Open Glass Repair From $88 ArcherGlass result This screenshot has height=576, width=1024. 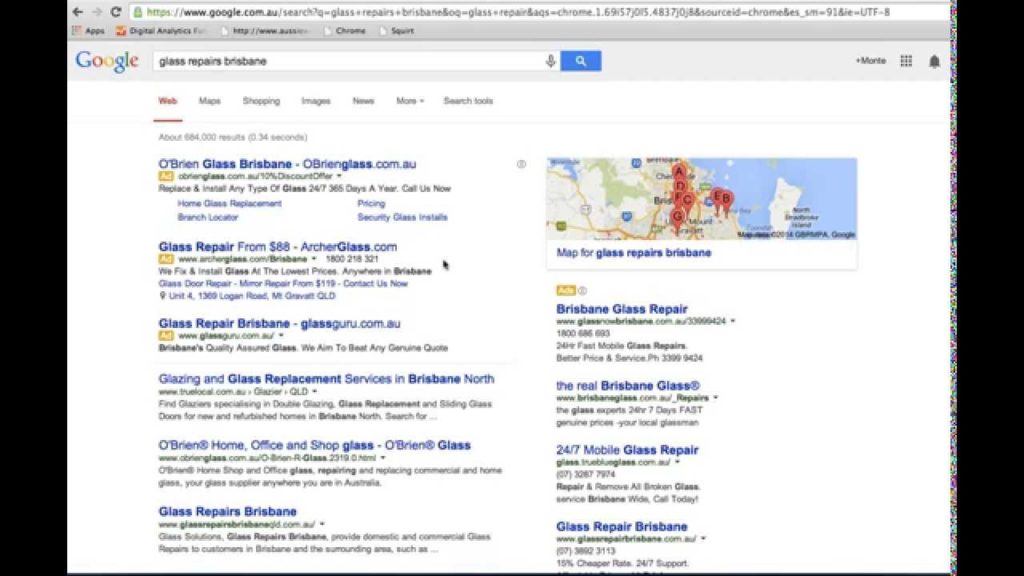(x=278, y=247)
